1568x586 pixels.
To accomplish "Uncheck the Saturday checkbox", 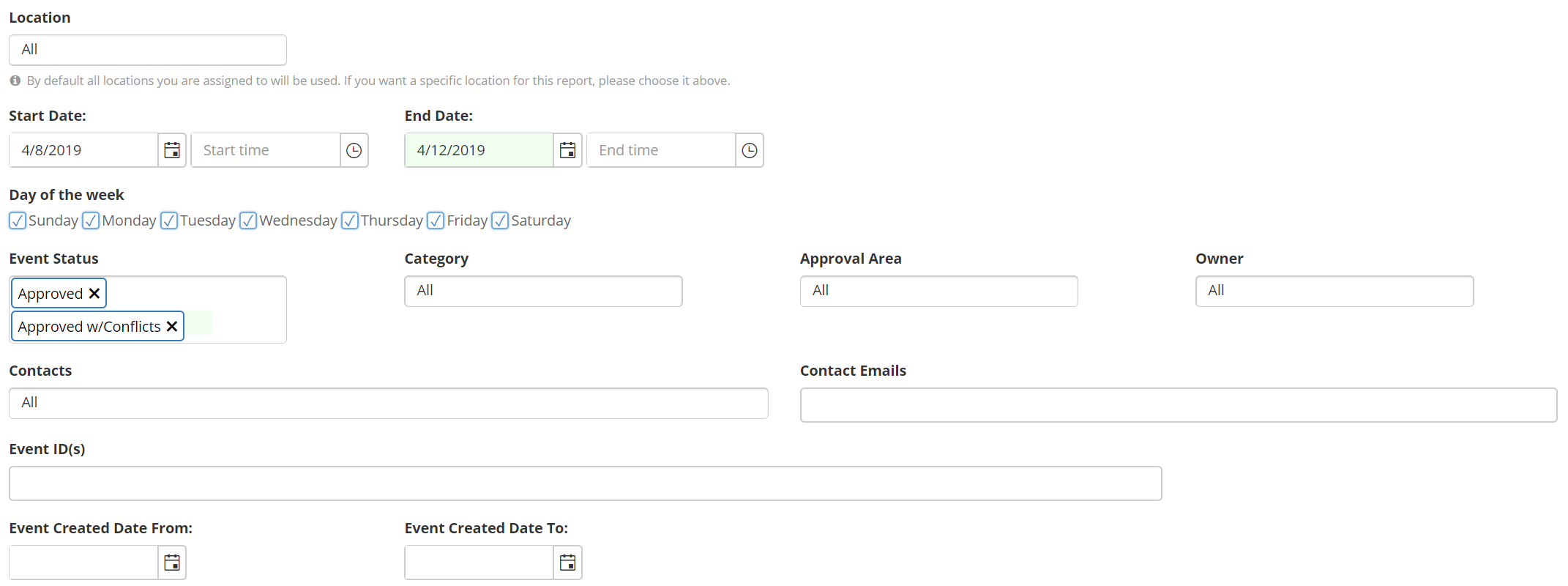I will coord(500,220).
